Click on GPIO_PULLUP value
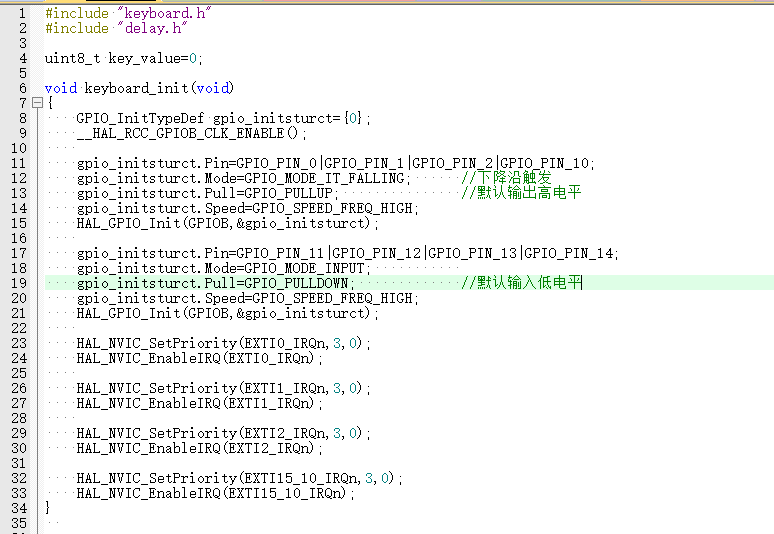 (x=288, y=193)
